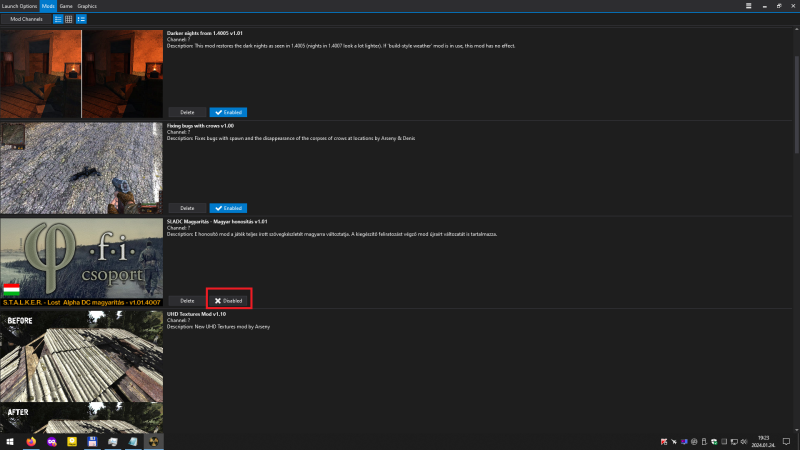Click the red flag tray icon
Viewport: 800px width, 450px height.
click(x=664, y=442)
